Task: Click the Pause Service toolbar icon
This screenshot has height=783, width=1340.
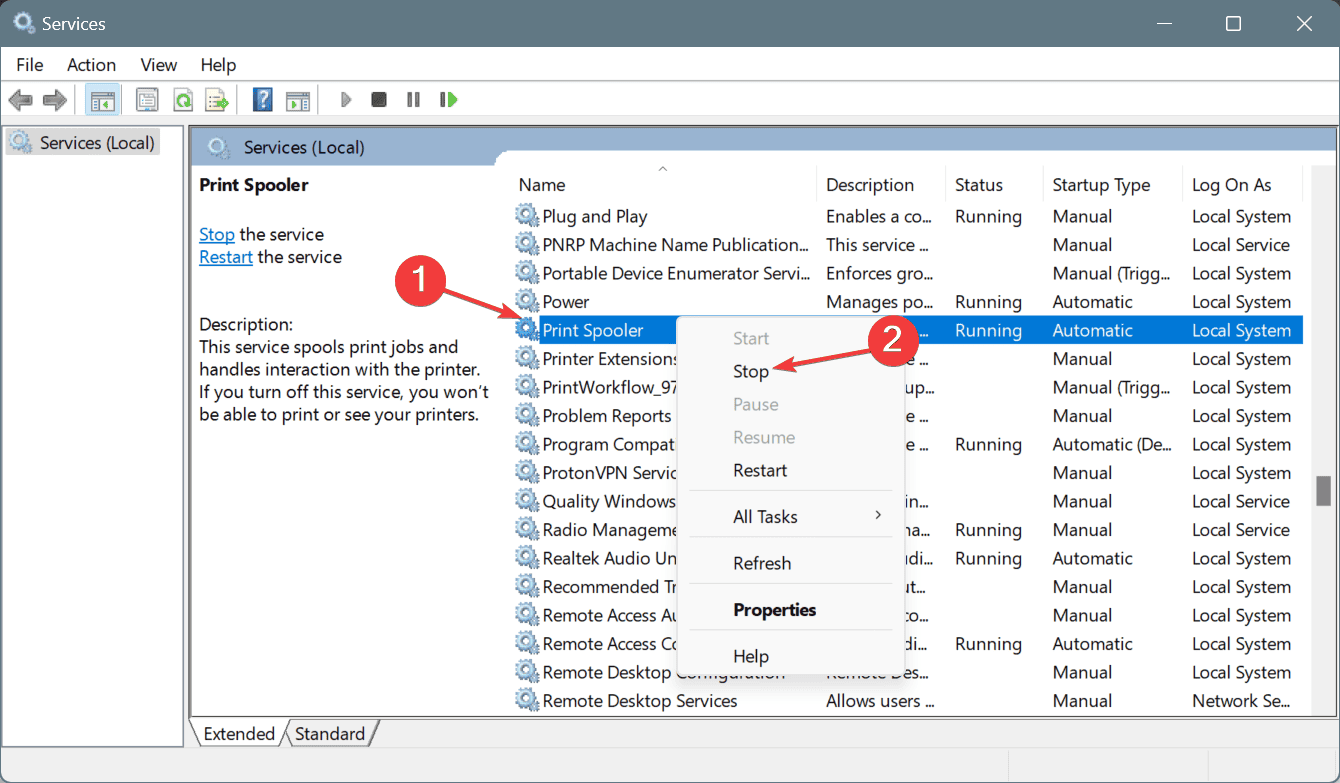Action: pyautogui.click(x=413, y=100)
